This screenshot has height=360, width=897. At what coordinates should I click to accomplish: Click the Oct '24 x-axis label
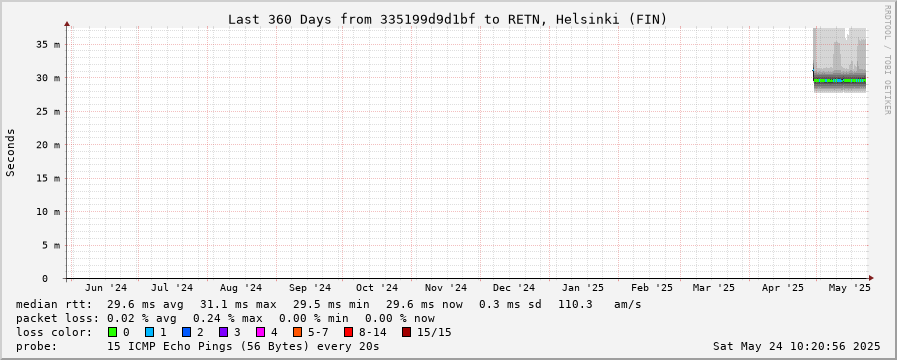(376, 288)
